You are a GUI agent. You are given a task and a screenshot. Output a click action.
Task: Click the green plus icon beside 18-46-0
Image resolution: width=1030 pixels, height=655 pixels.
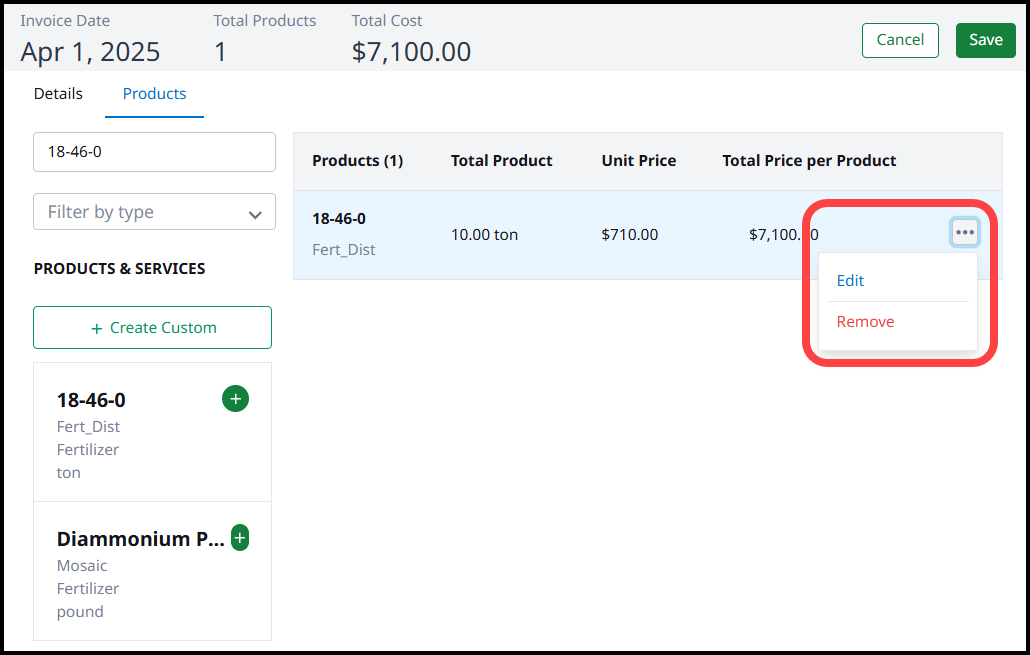click(235, 399)
